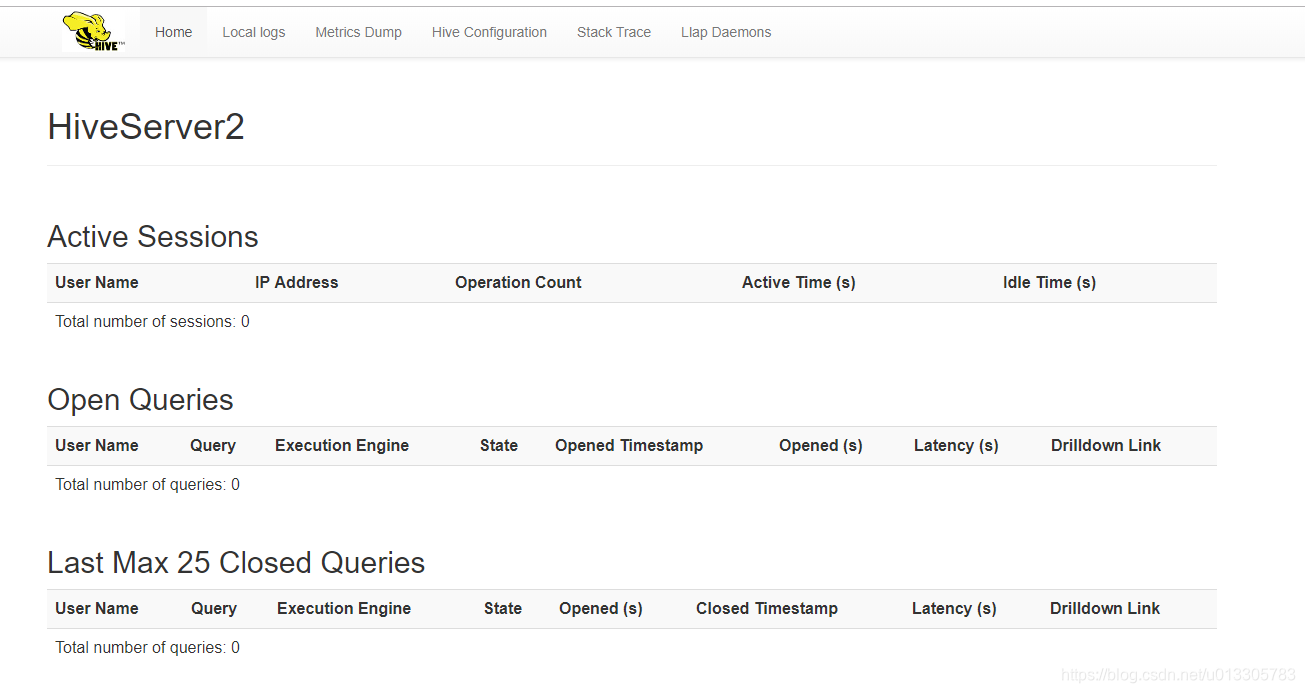
Task: Click Query header in Closed Queries table
Action: [214, 608]
